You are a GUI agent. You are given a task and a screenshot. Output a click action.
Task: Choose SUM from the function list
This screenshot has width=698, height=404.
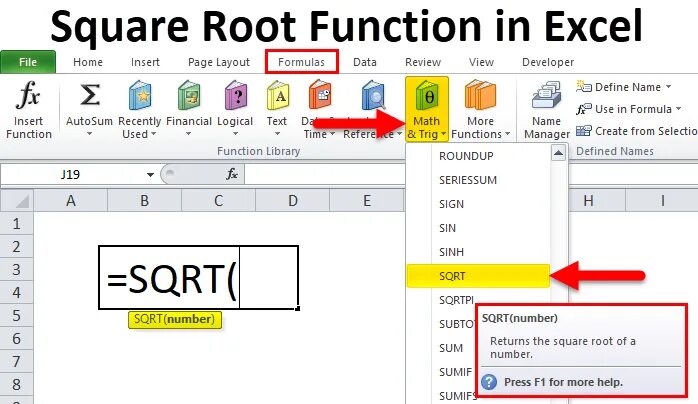451,348
